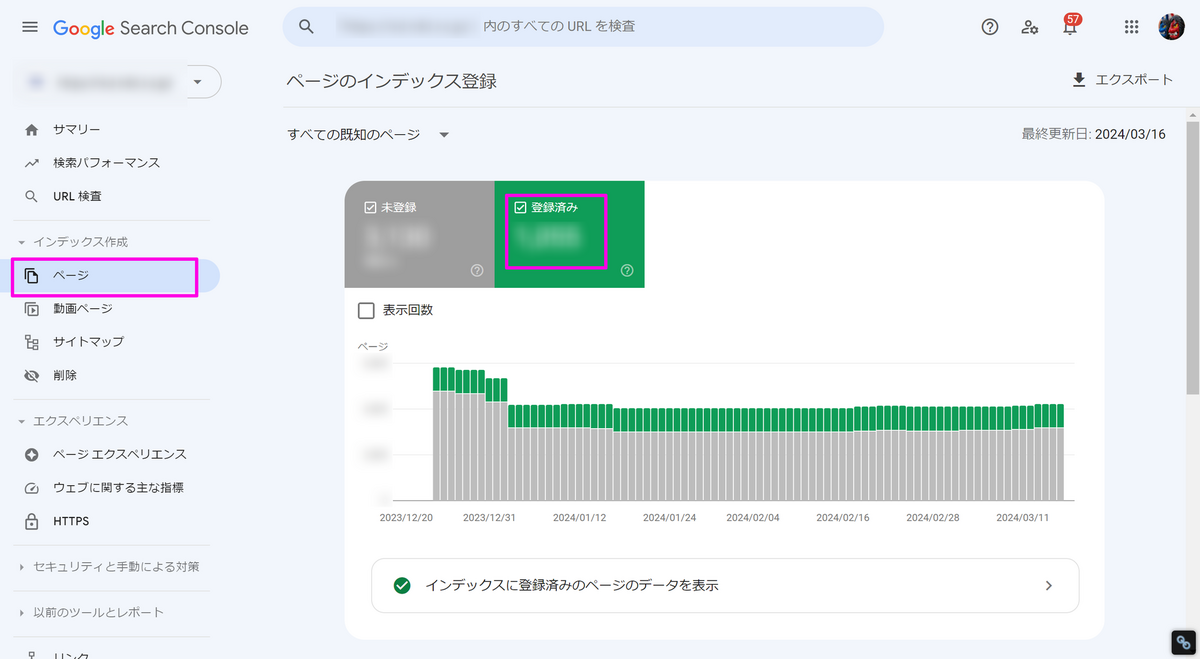The height and width of the screenshot is (659, 1200).
Task: Click the URL 検査 magnifier icon
Action: click(x=32, y=196)
